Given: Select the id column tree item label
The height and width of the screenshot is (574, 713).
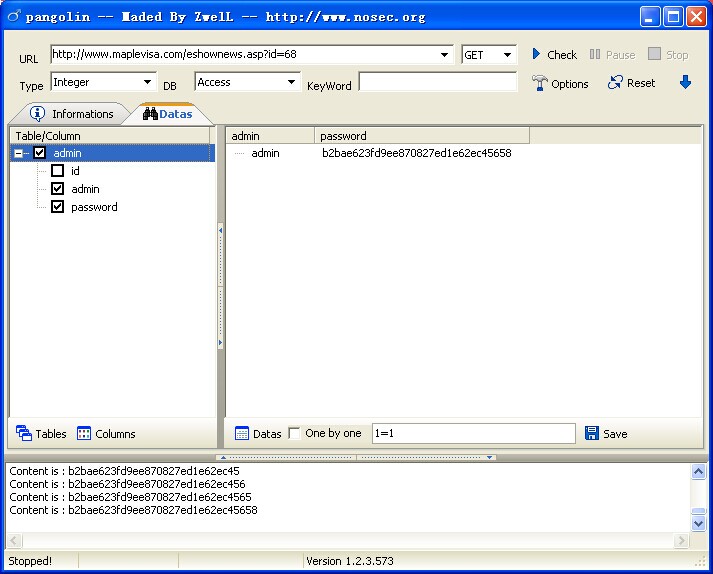Looking at the screenshot, I should click(75, 171).
